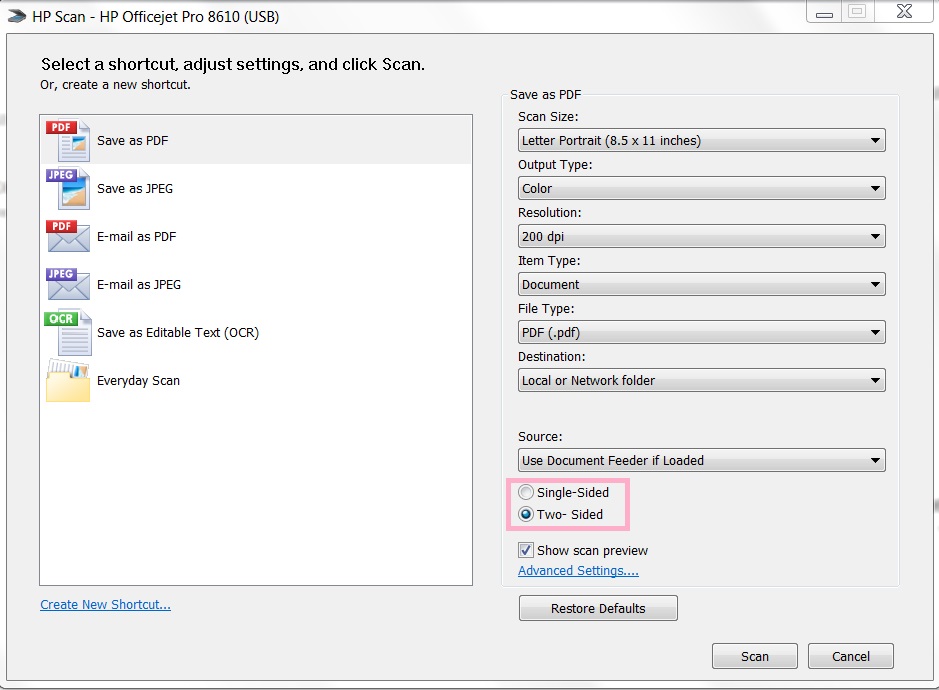Expand the Source dropdown list

(701, 461)
